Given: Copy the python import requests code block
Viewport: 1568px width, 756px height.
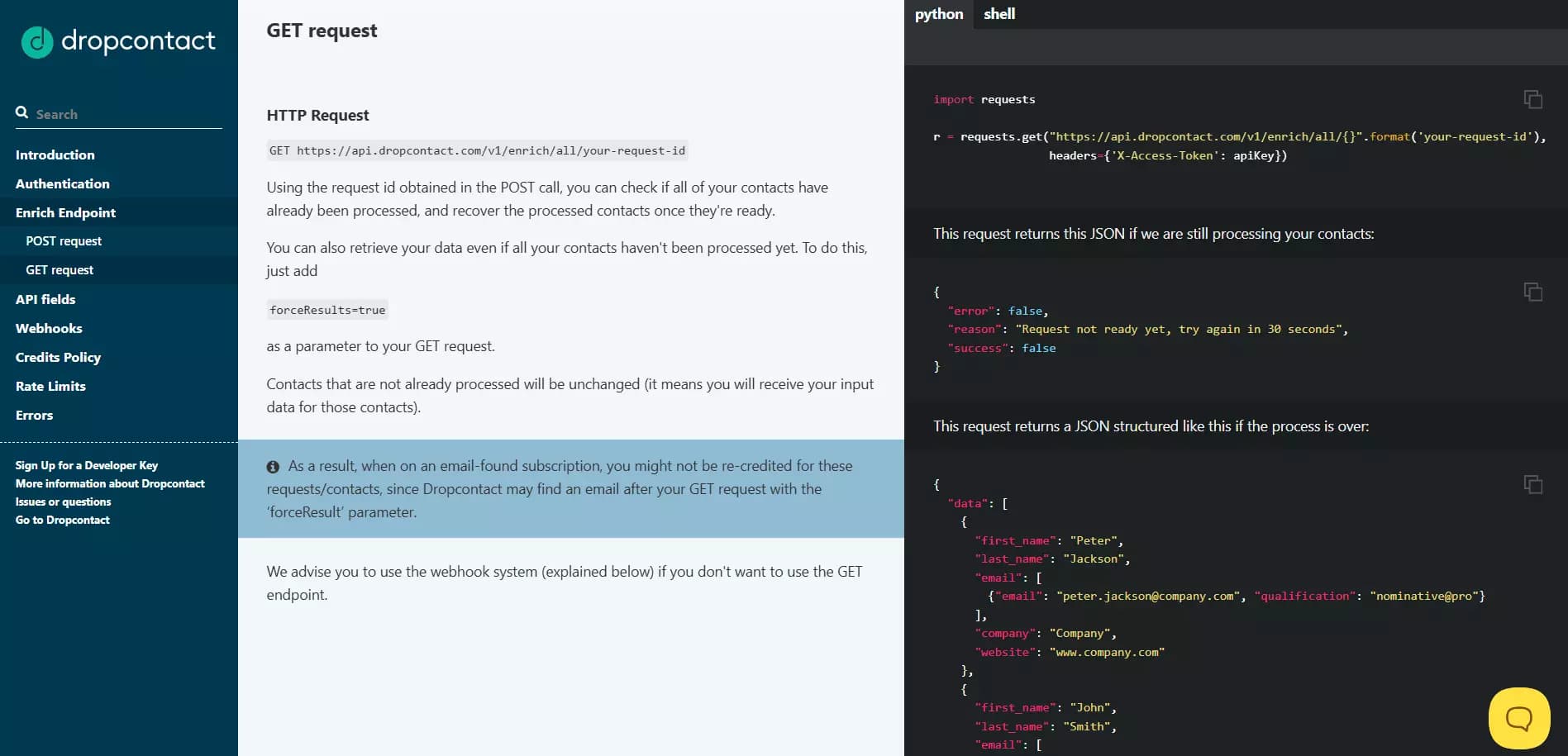Looking at the screenshot, I should point(1532,99).
